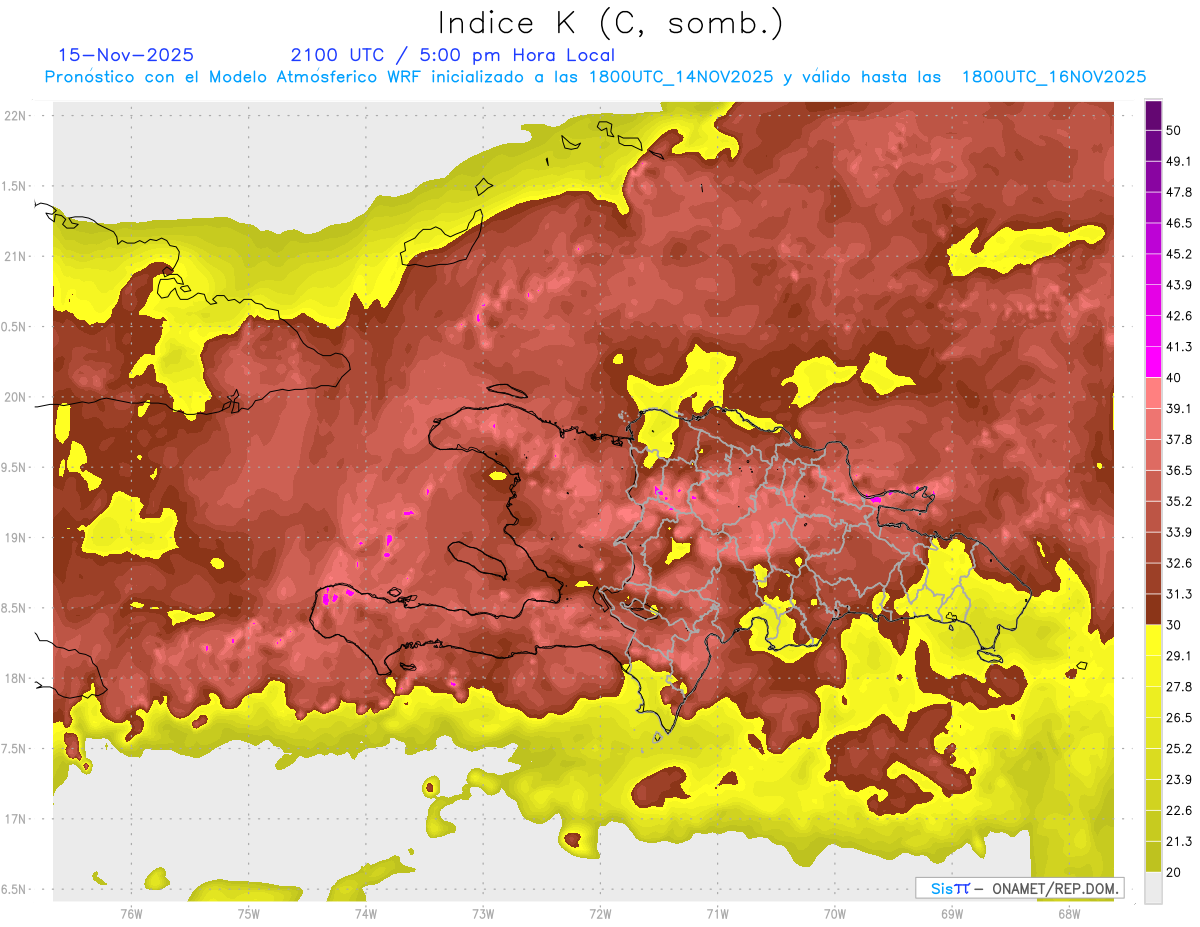Click longitude axis label '74W'
The width and height of the screenshot is (1200, 927).
(x=366, y=913)
